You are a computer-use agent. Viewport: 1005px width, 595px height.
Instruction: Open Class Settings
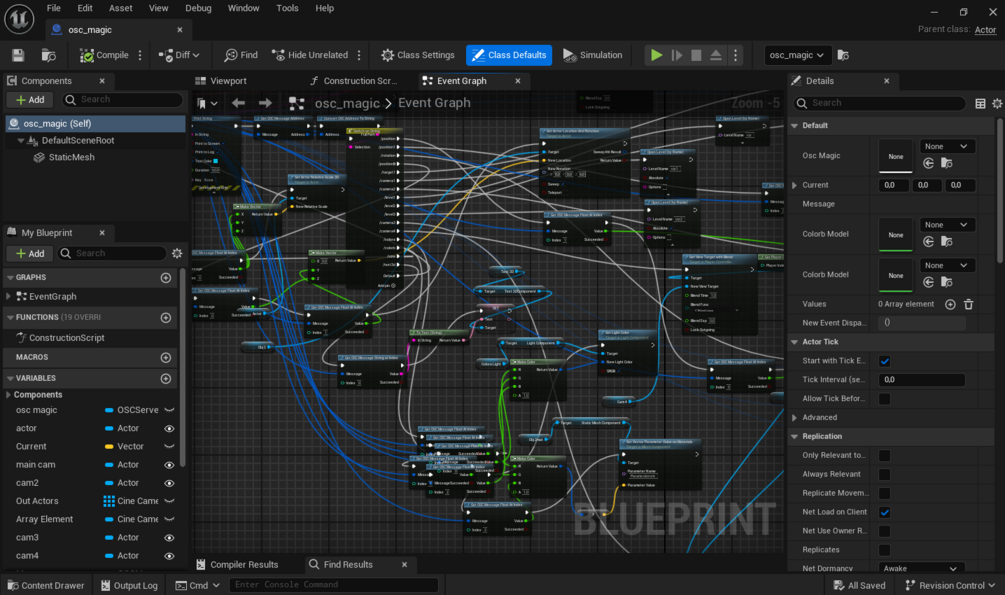[x=417, y=55]
